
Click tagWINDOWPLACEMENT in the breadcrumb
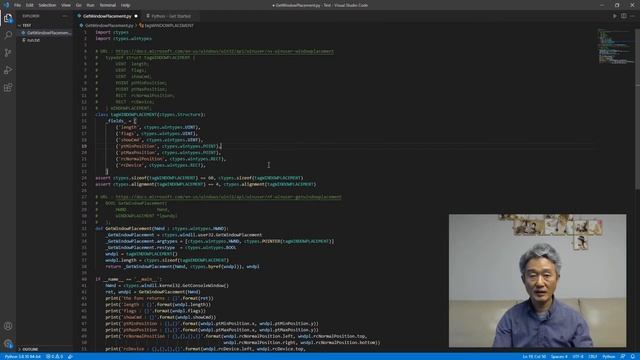[169, 25]
